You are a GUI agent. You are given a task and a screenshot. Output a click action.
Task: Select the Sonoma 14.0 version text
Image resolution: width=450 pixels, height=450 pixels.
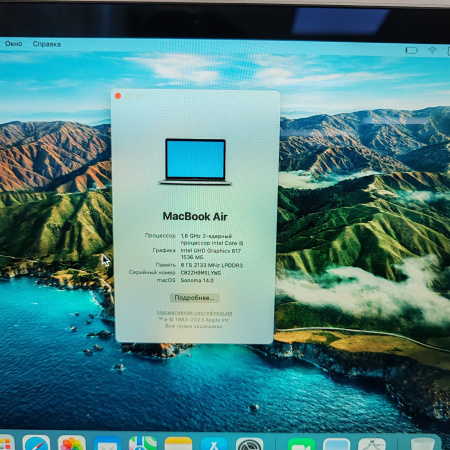(197, 280)
